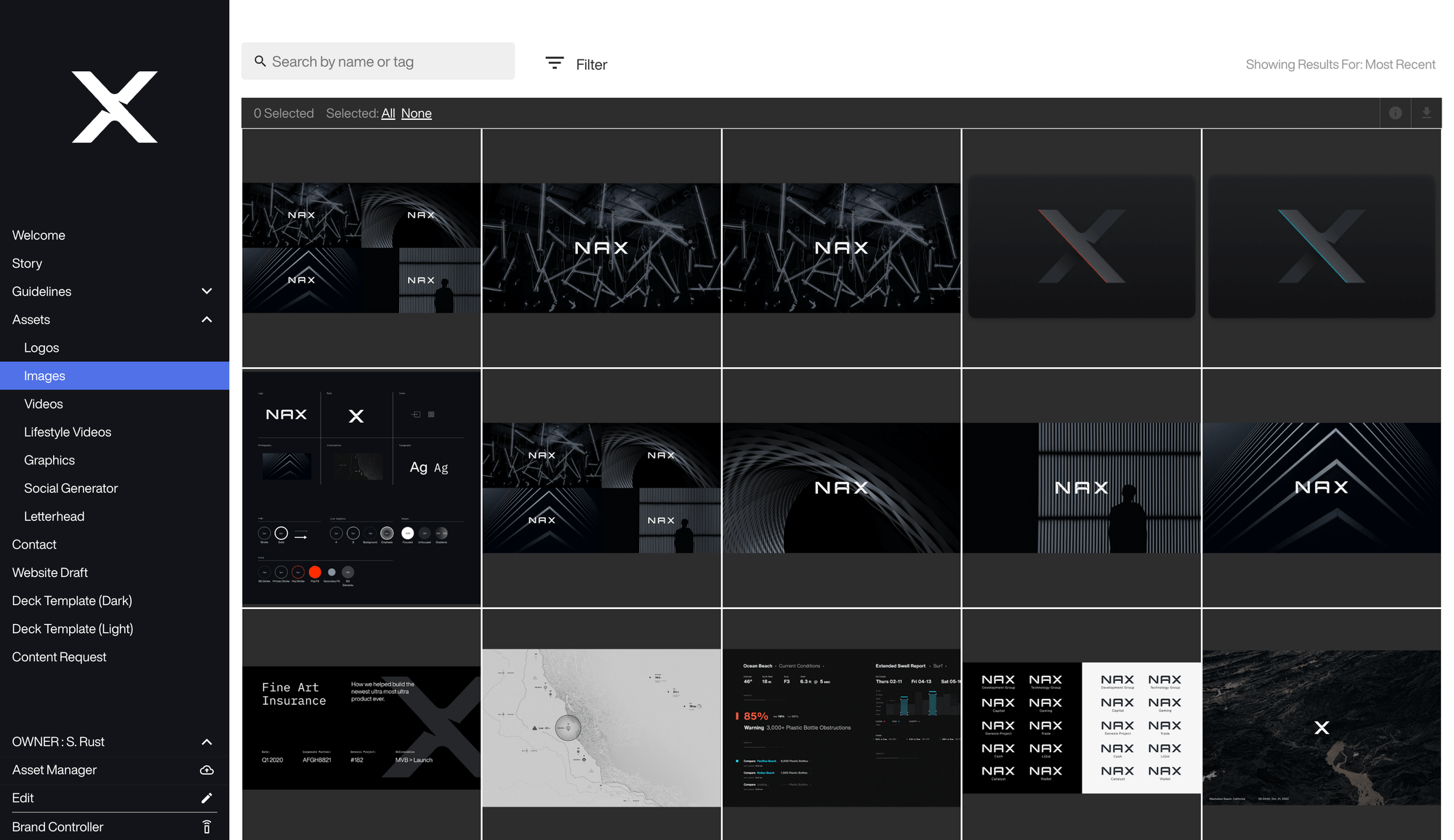
Task: Expand the Guidelines section chevron
Action: [206, 291]
